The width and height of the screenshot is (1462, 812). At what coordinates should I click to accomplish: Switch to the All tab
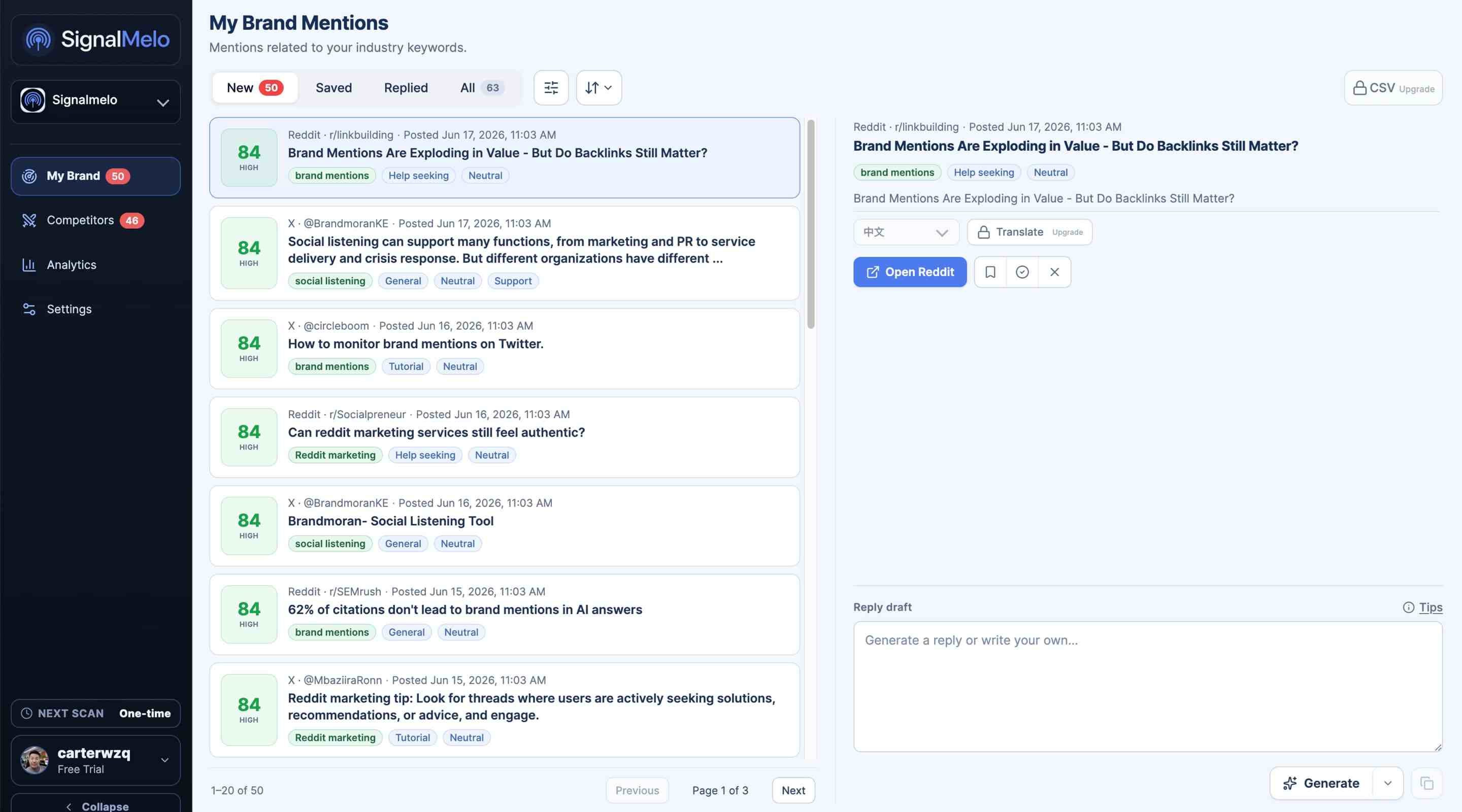coord(481,88)
